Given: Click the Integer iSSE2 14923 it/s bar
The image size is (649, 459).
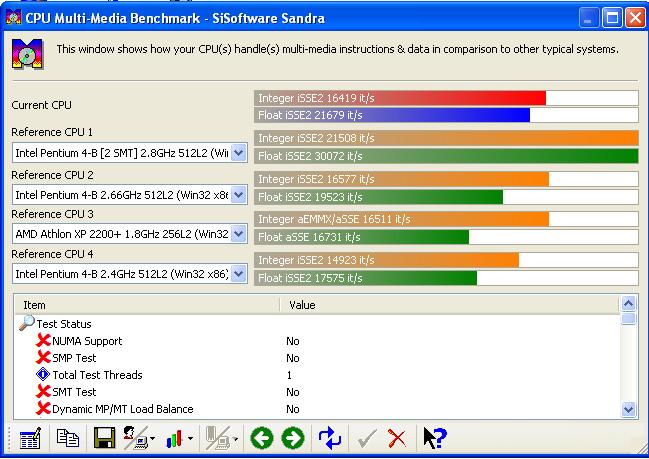Looking at the screenshot, I should tap(446, 260).
